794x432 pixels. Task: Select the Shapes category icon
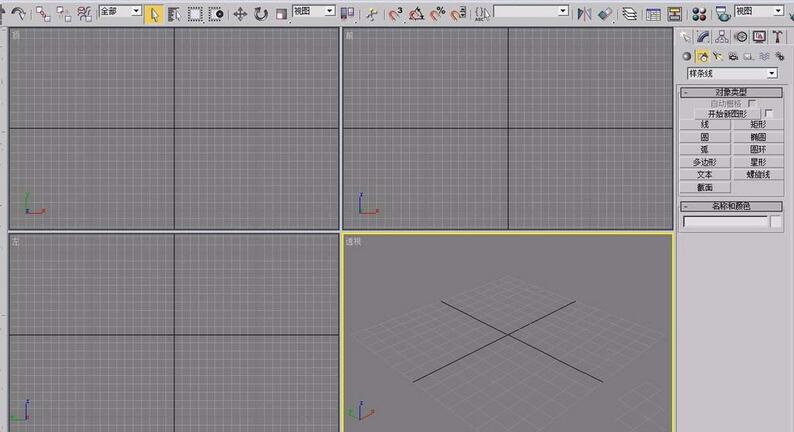coord(702,56)
